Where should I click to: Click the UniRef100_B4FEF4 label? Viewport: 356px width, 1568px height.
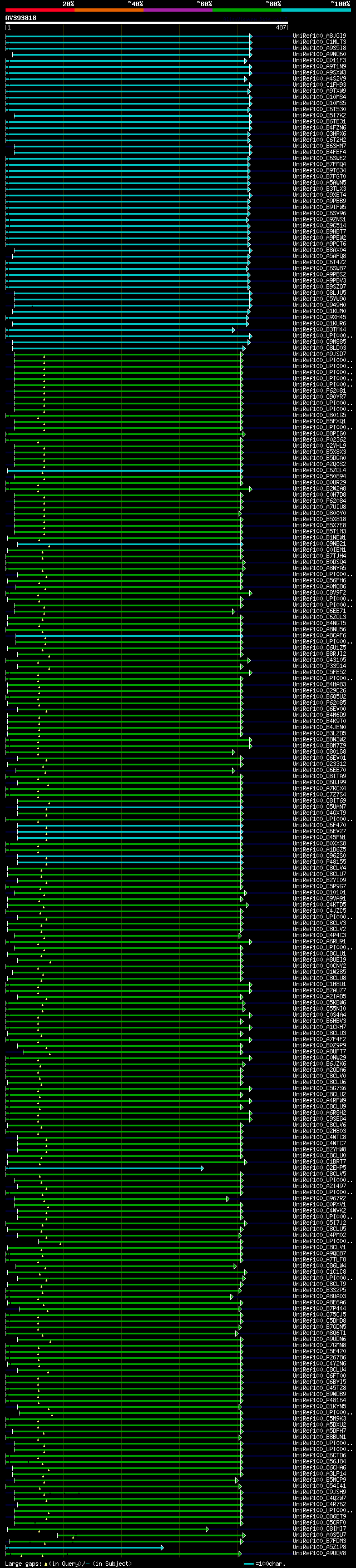319,153
